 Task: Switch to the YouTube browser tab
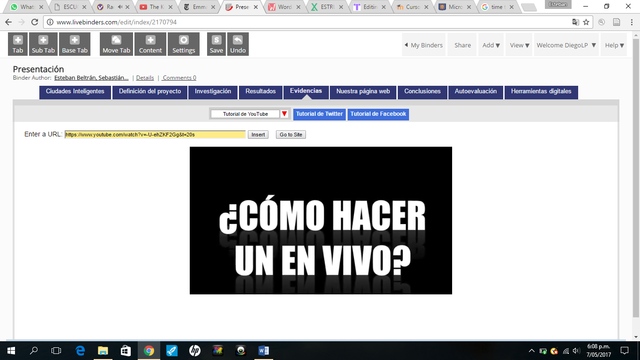point(156,7)
